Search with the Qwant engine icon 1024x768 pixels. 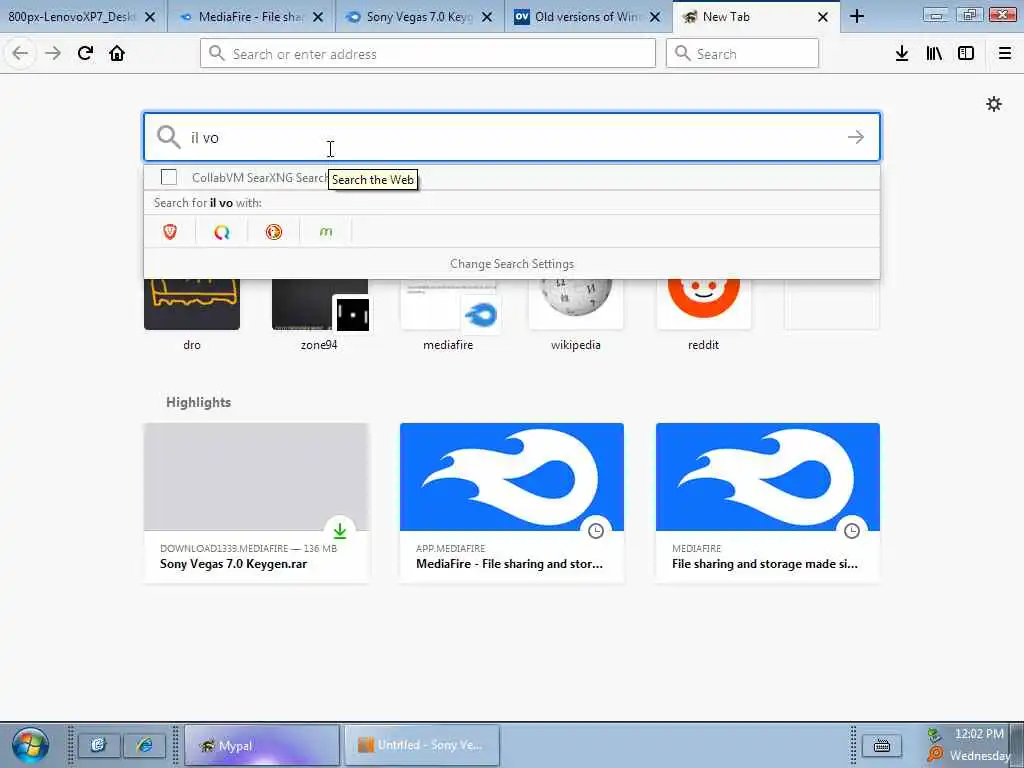[222, 232]
